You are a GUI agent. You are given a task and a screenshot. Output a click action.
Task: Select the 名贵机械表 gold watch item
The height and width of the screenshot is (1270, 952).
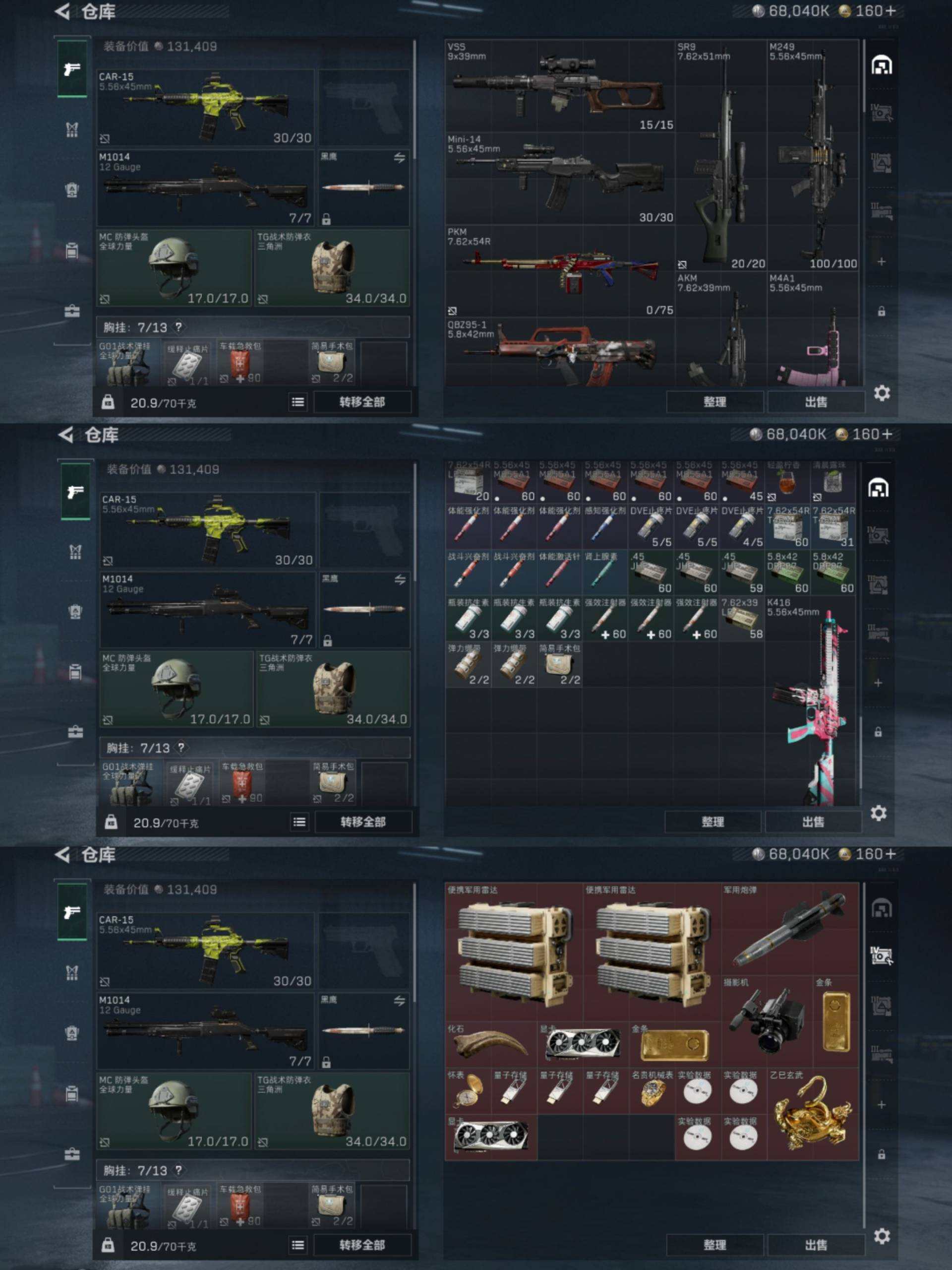tap(652, 1091)
